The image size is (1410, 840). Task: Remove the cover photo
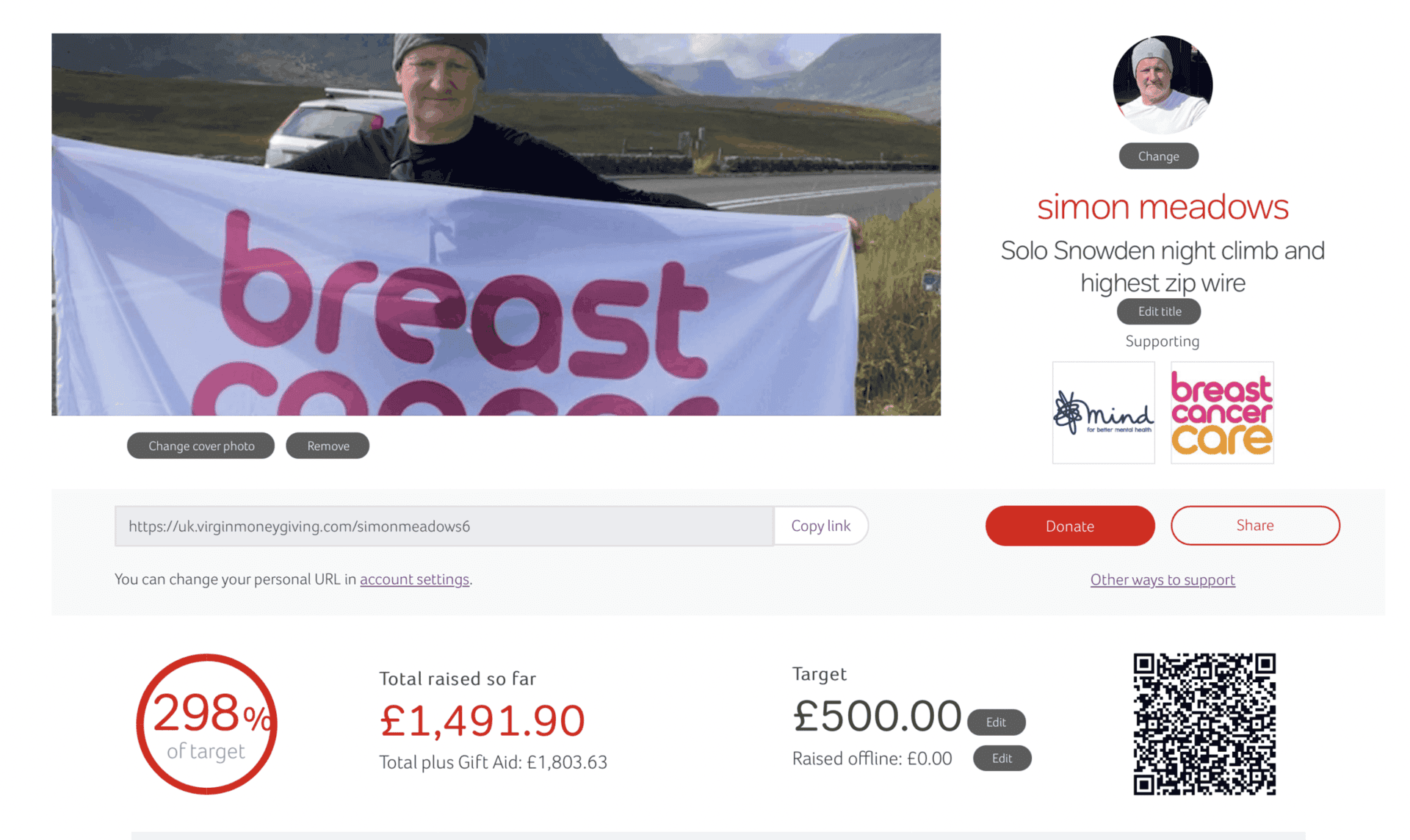(x=328, y=446)
